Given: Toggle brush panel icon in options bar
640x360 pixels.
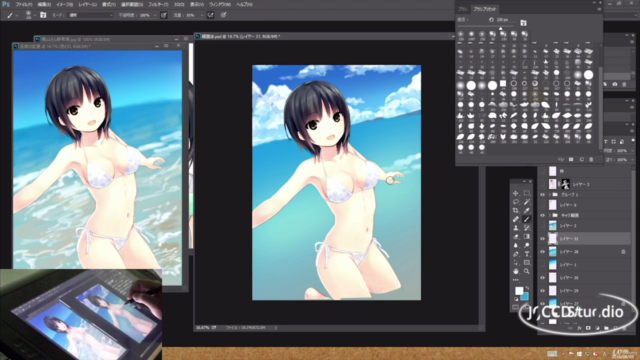Looking at the screenshot, I should click(43, 15).
